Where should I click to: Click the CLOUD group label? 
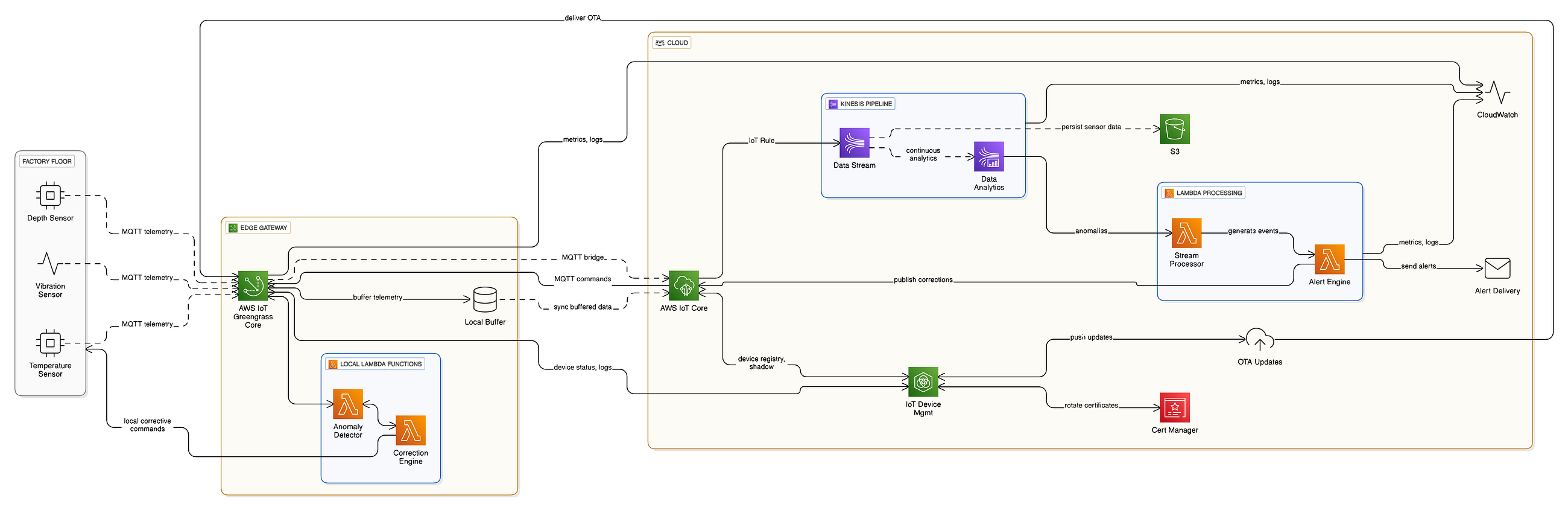pos(672,43)
